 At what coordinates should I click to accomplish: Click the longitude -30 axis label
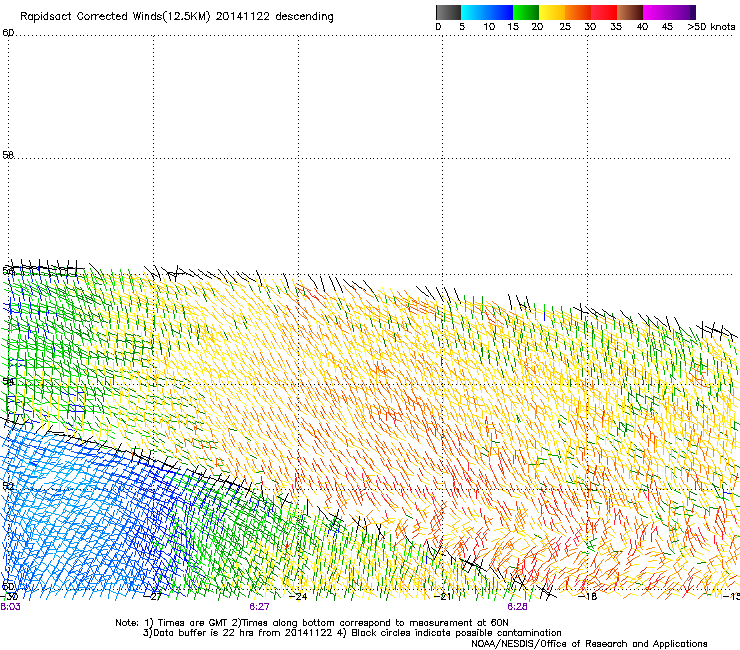click(11, 597)
